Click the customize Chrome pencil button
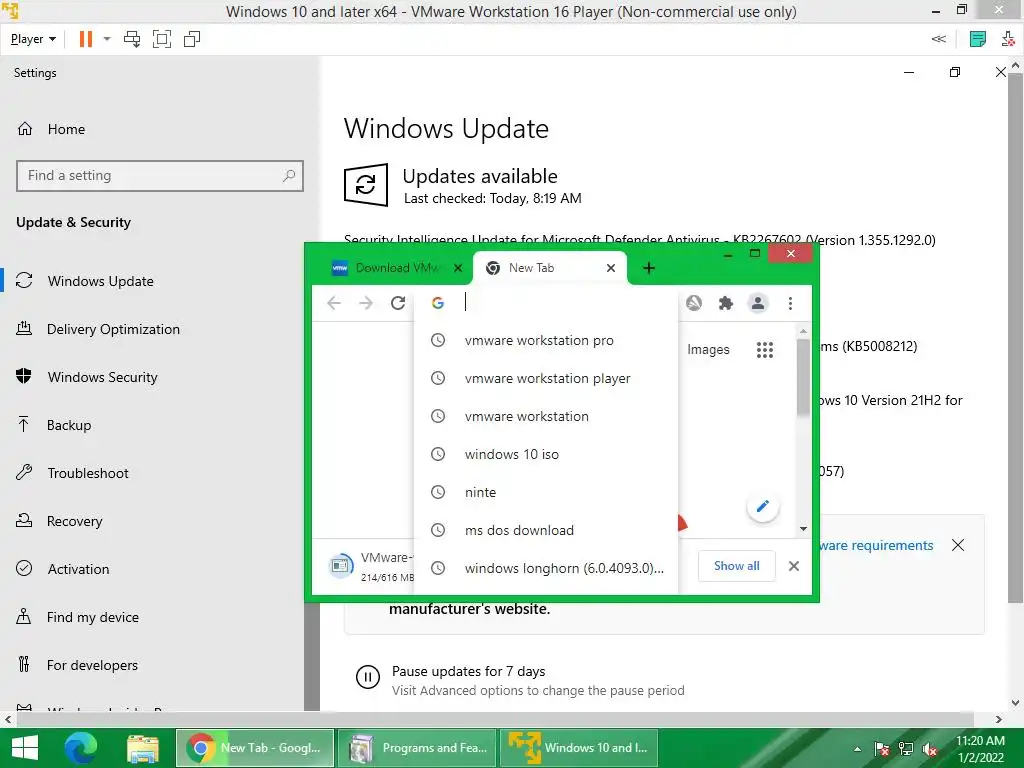1024x768 pixels. click(x=762, y=506)
